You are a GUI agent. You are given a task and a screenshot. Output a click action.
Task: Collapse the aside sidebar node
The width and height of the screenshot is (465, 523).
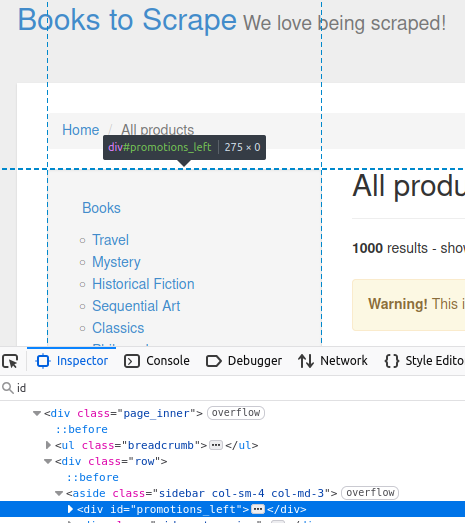coord(59,493)
